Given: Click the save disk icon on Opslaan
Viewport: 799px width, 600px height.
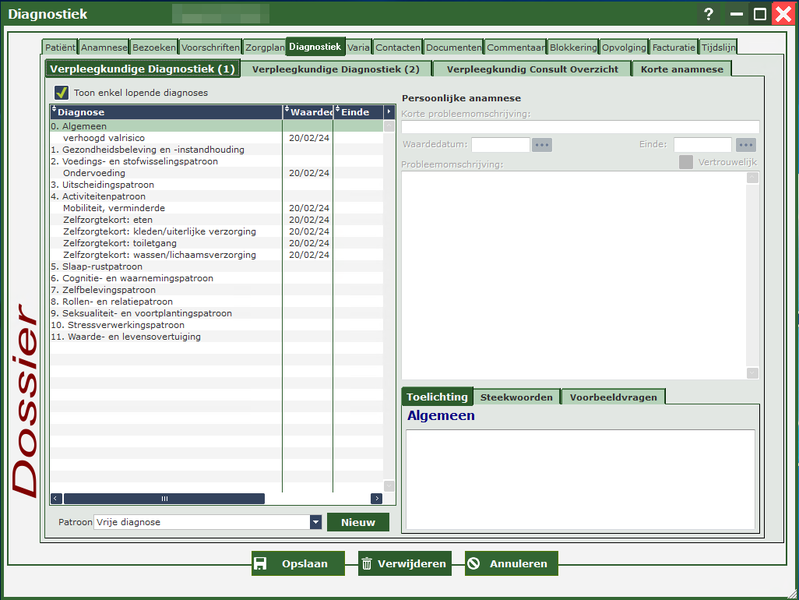Looking at the screenshot, I should tap(261, 564).
